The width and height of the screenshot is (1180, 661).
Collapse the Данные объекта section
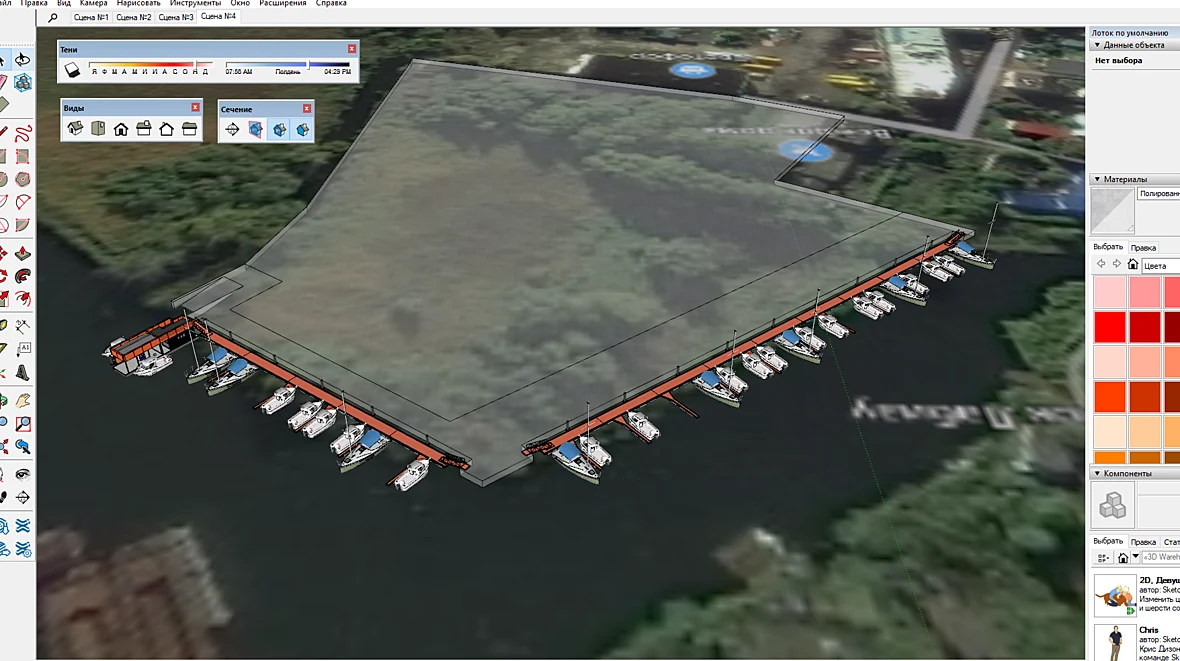(x=1097, y=45)
